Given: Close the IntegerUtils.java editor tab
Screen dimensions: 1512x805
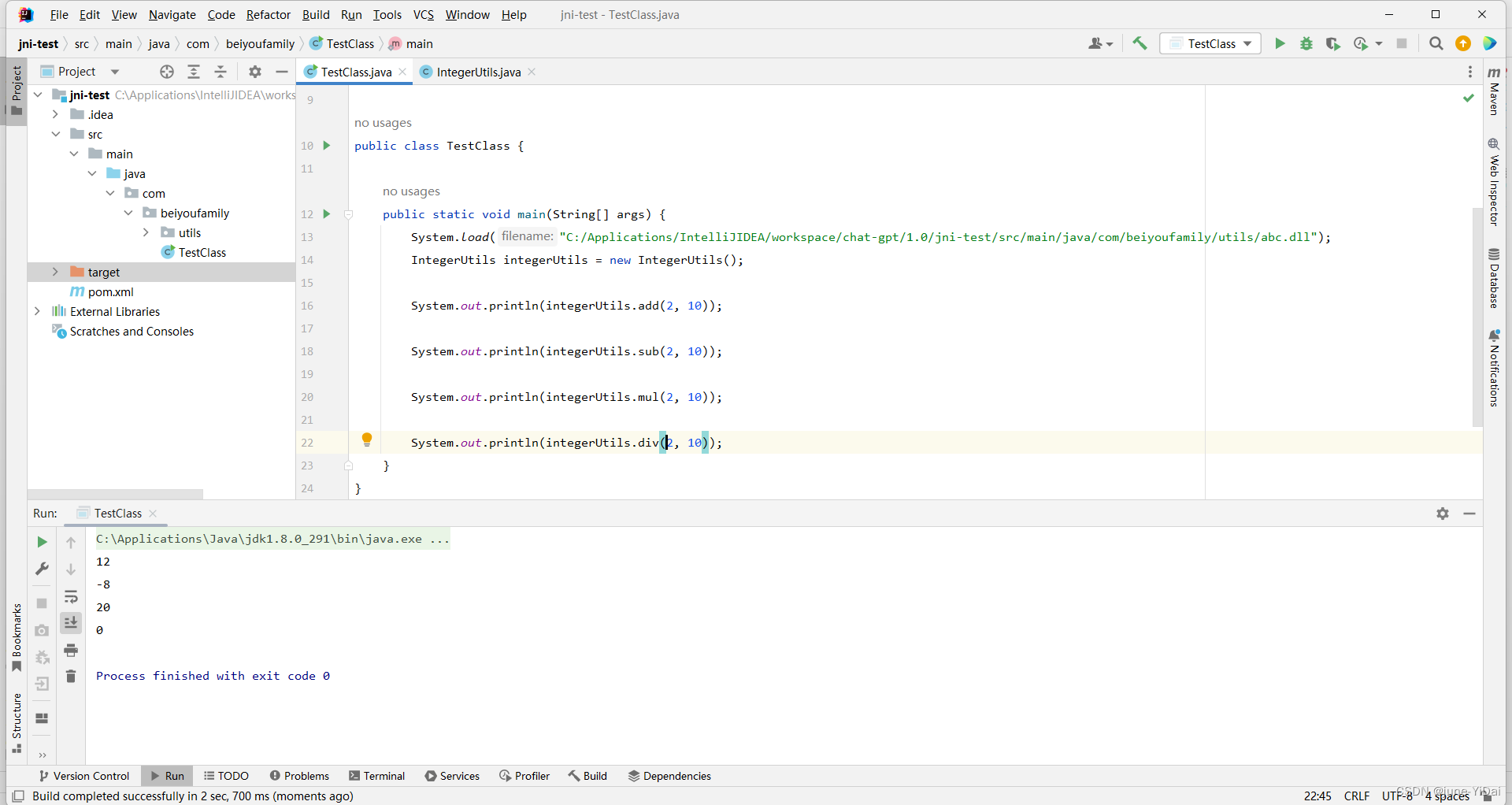Looking at the screenshot, I should click(x=532, y=72).
